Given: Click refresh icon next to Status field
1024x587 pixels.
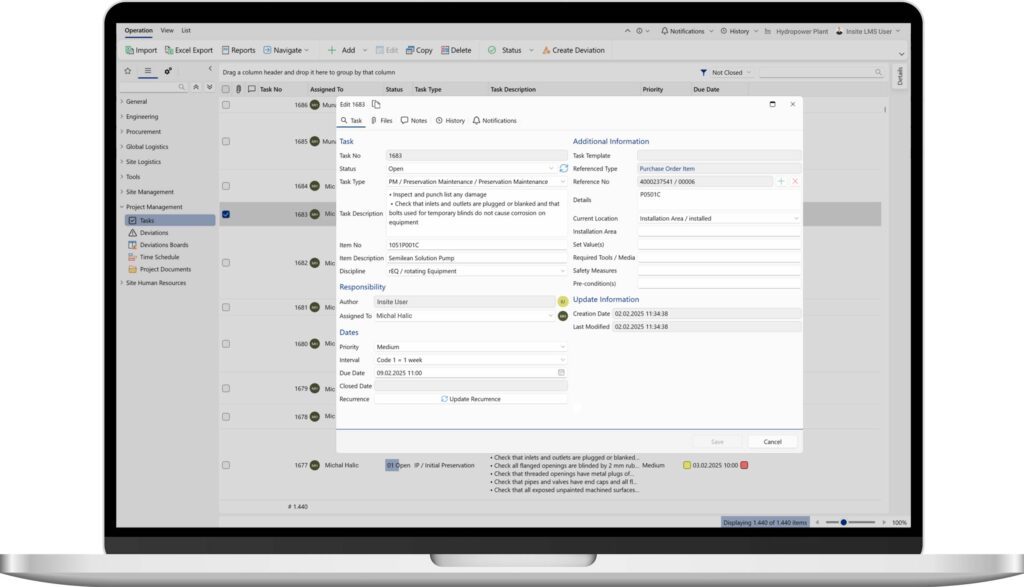Looking at the screenshot, I should point(564,168).
